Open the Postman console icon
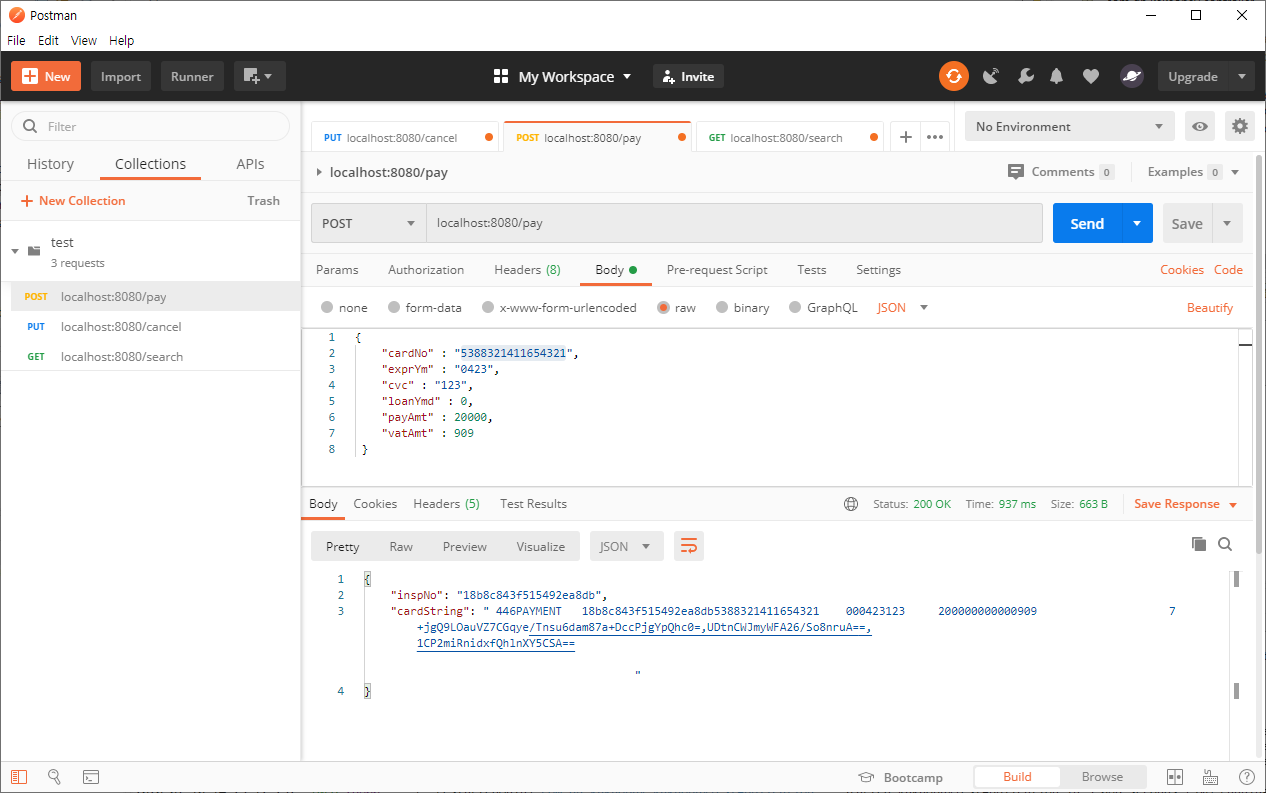Viewport: 1271px width, 794px height. click(x=90, y=777)
